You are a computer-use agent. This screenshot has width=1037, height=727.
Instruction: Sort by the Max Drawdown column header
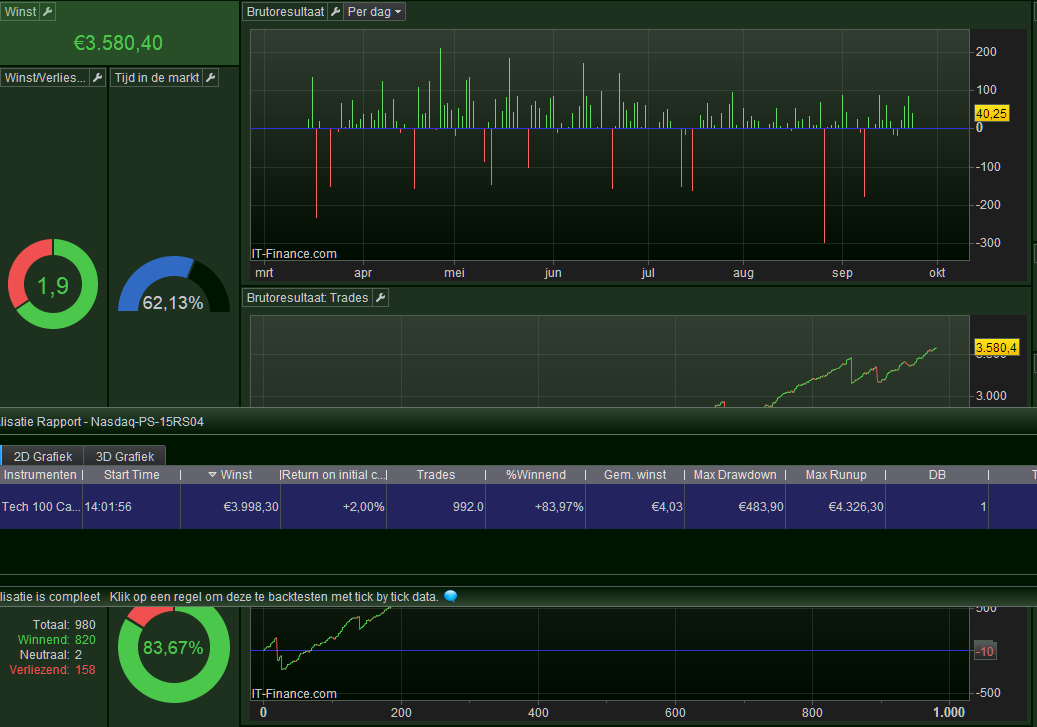tap(735, 475)
